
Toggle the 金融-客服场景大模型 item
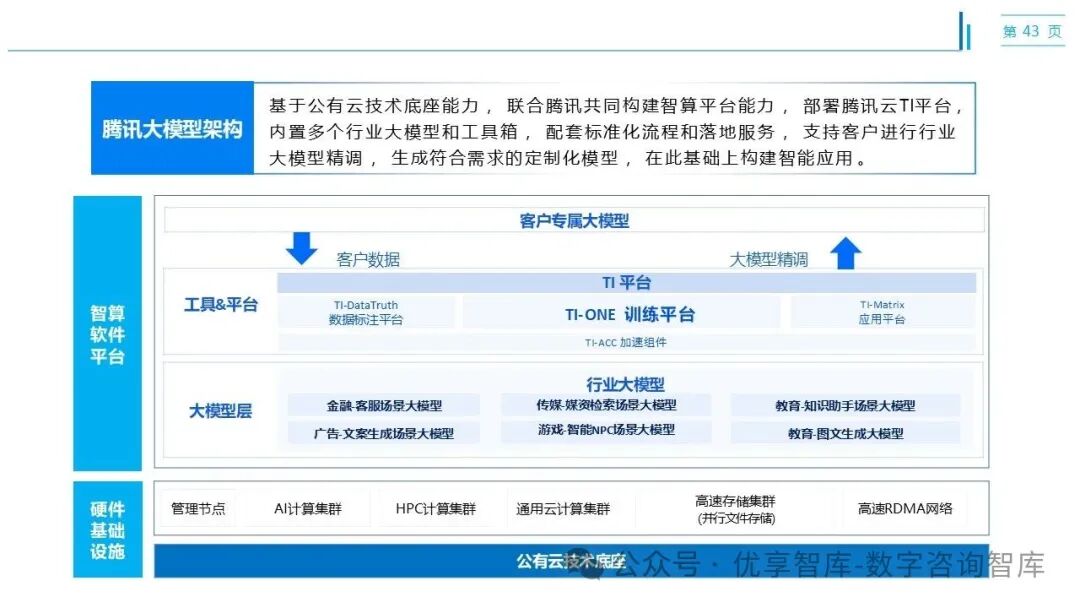(383, 405)
